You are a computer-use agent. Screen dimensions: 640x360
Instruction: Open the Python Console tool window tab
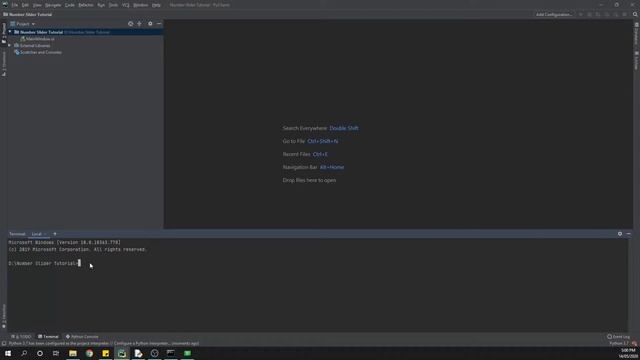point(82,337)
